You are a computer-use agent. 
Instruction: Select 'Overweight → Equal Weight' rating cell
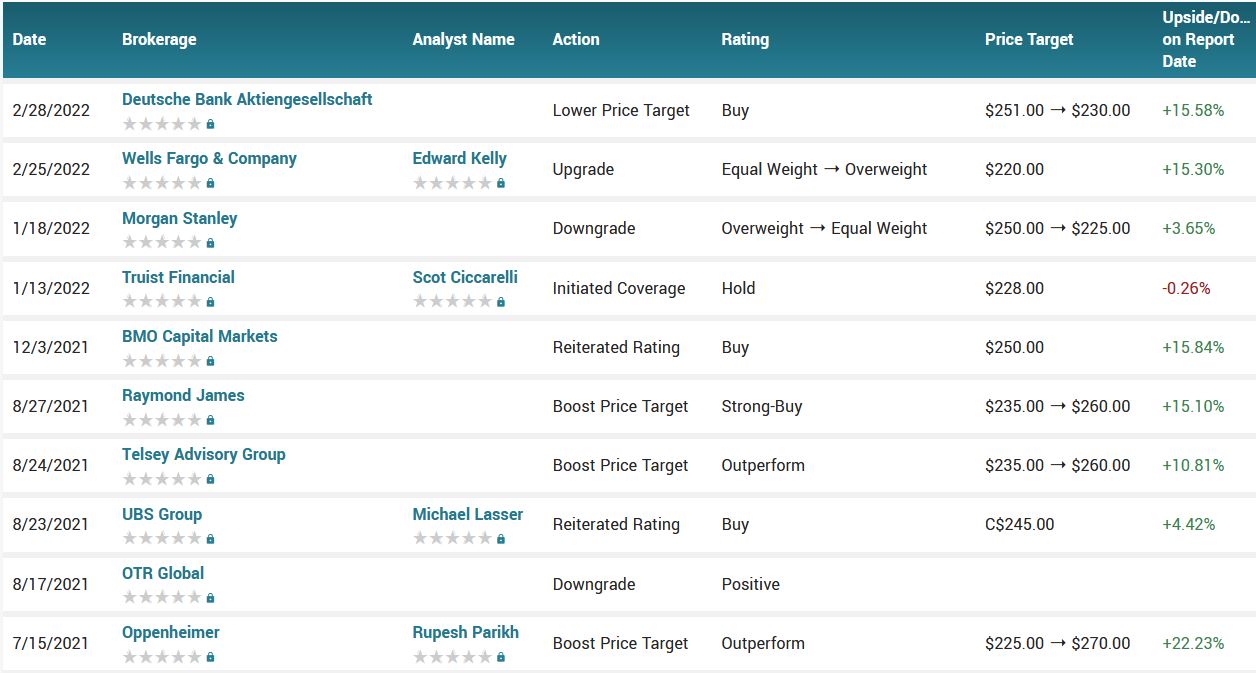click(x=824, y=228)
